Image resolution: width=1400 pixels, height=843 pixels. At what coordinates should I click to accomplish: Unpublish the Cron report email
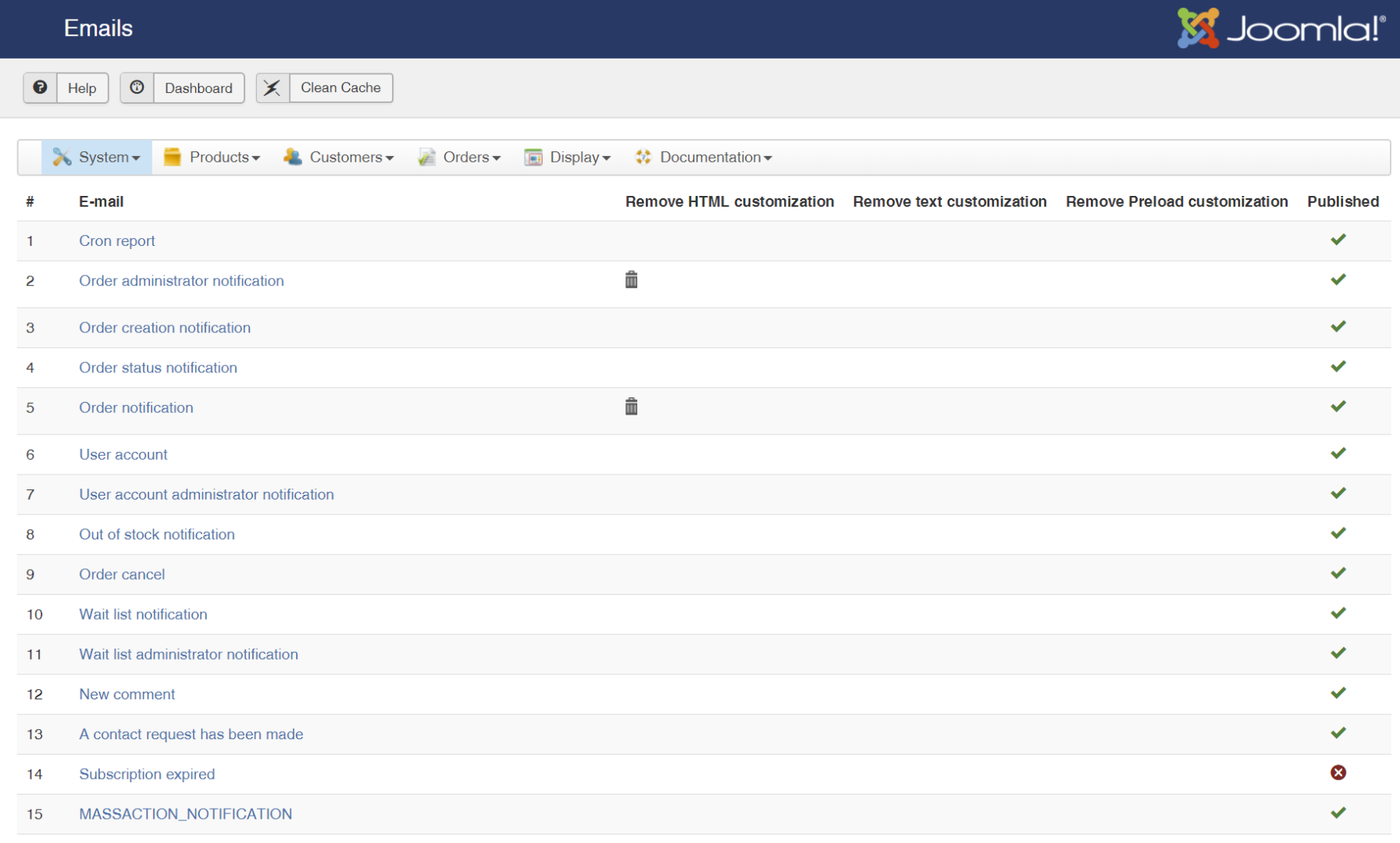point(1338,240)
